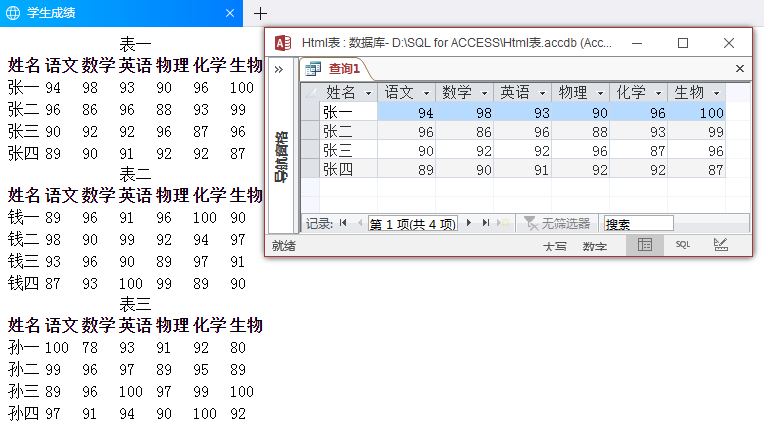Select the 学生成绩 browser tab
764x421 pixels.
click(121, 13)
